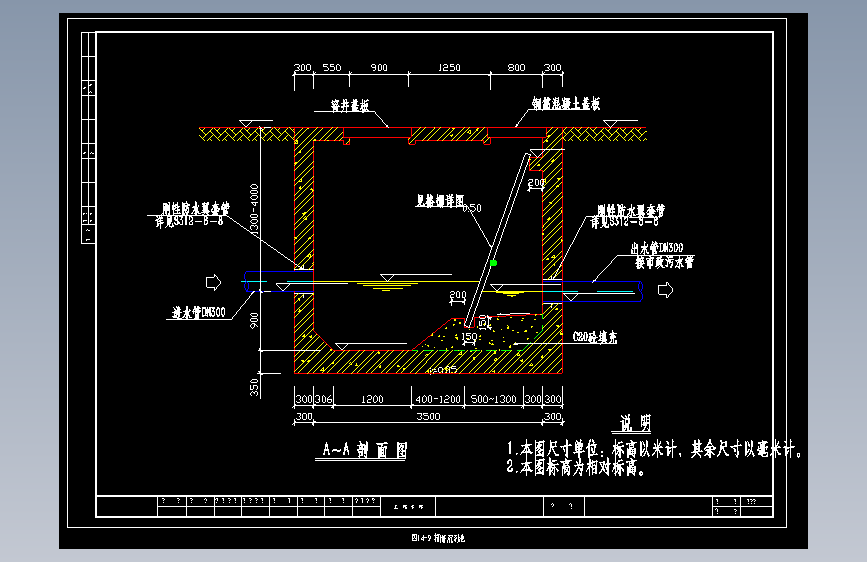
Task: Click the right '刚性防水翼套管' sleeve label
Action: [x=631, y=211]
